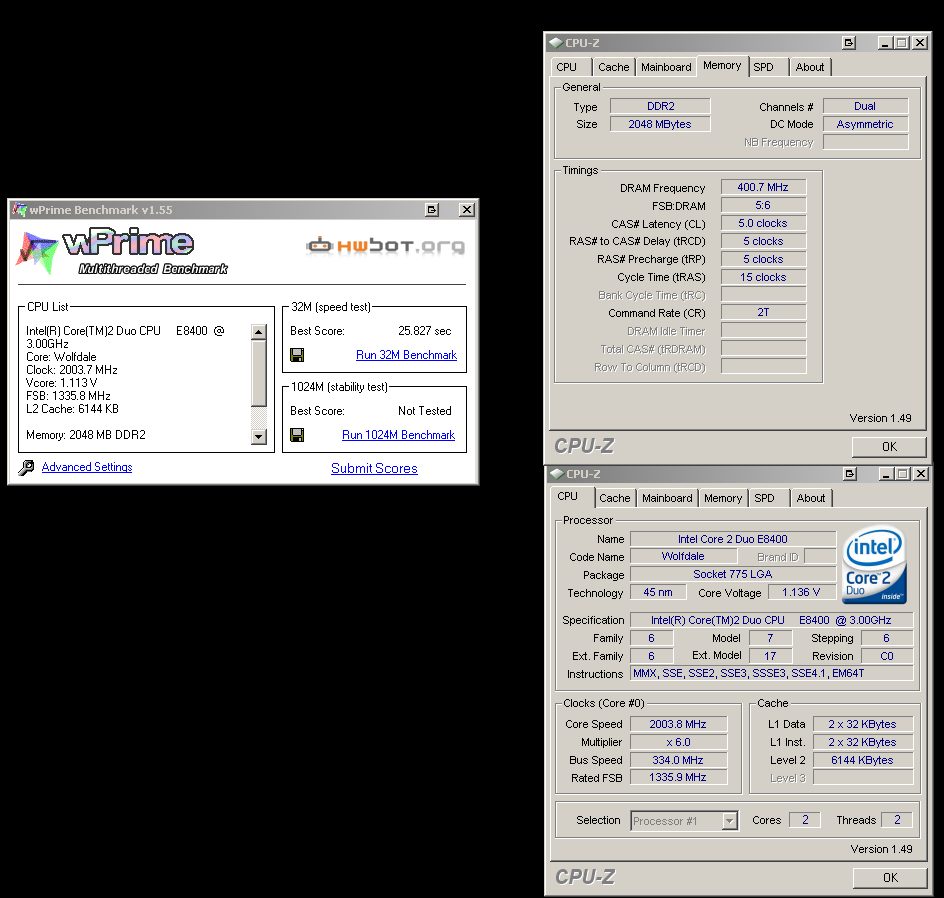Click the hwbot.org logo in wPrime

click(x=385, y=246)
